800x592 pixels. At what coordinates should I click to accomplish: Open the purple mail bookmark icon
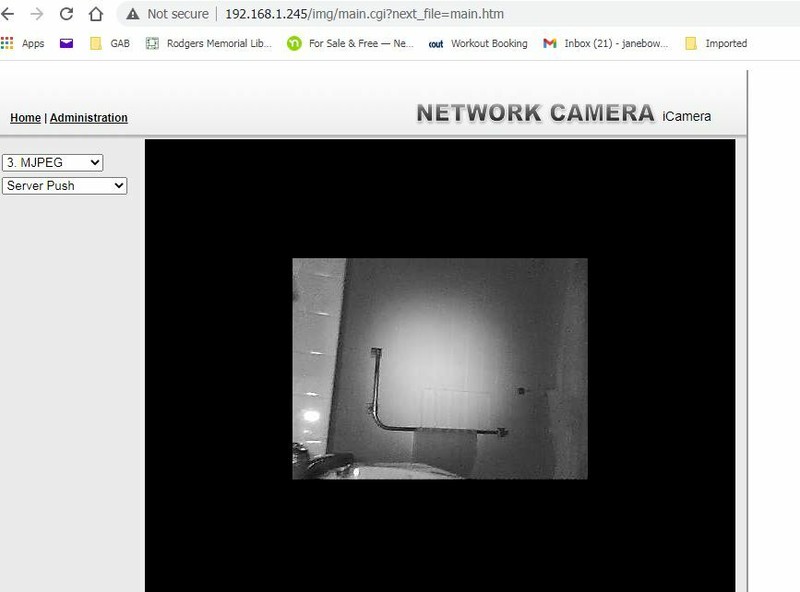[66, 43]
